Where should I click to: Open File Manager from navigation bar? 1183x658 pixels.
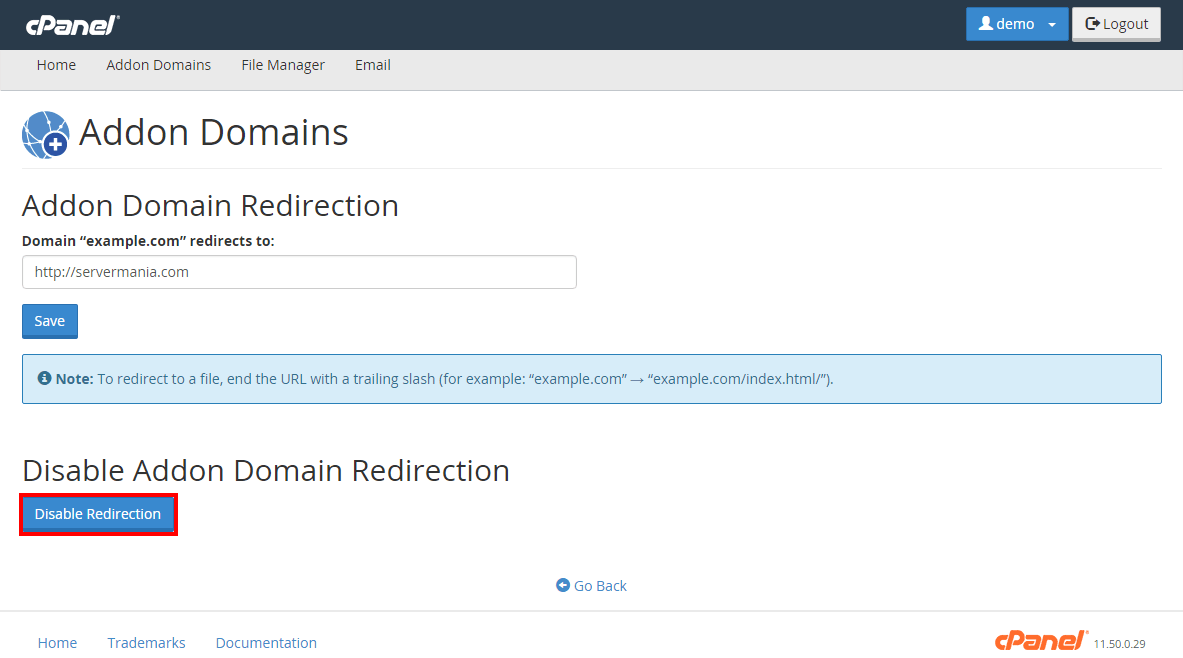(283, 65)
